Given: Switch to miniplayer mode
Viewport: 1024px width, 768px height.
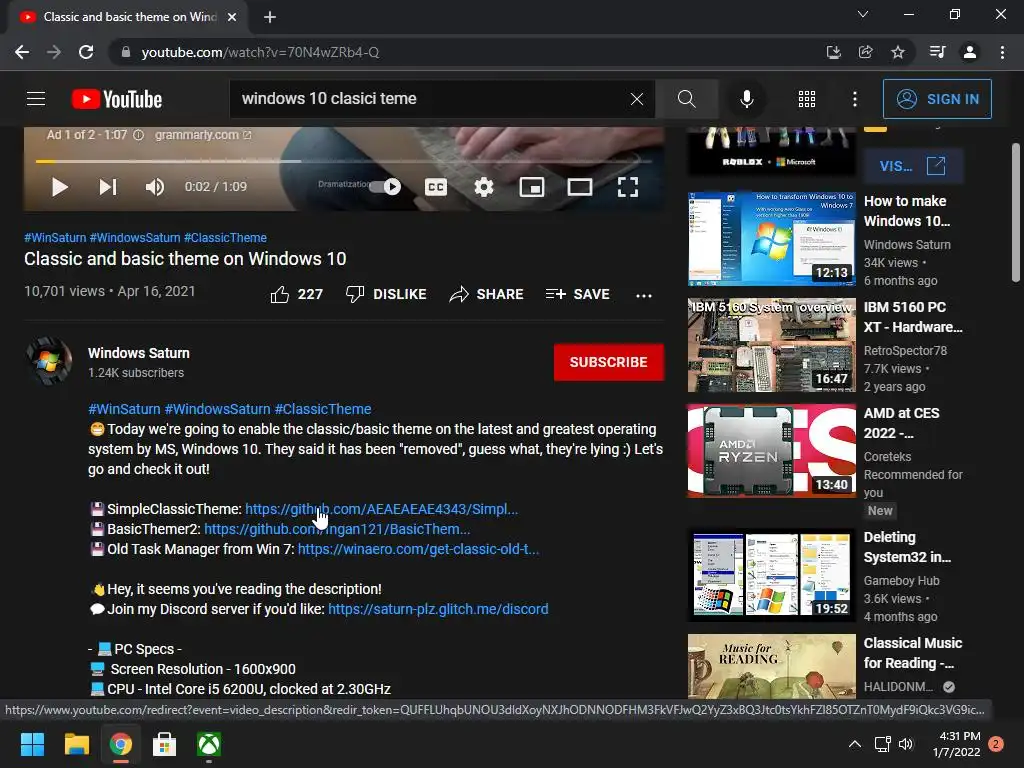Looking at the screenshot, I should coord(532,187).
